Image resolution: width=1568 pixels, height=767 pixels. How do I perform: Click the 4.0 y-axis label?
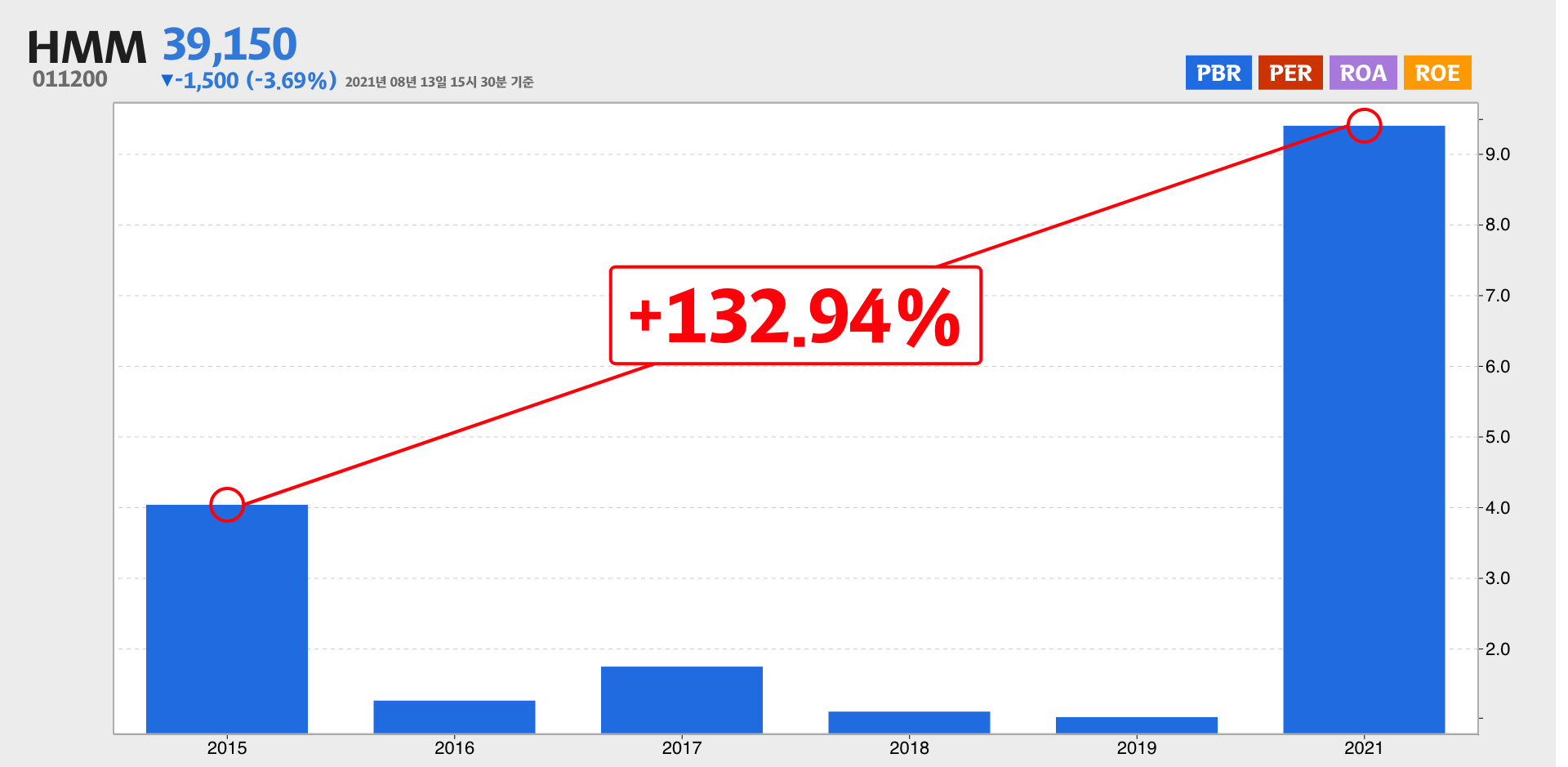pyautogui.click(x=1498, y=508)
